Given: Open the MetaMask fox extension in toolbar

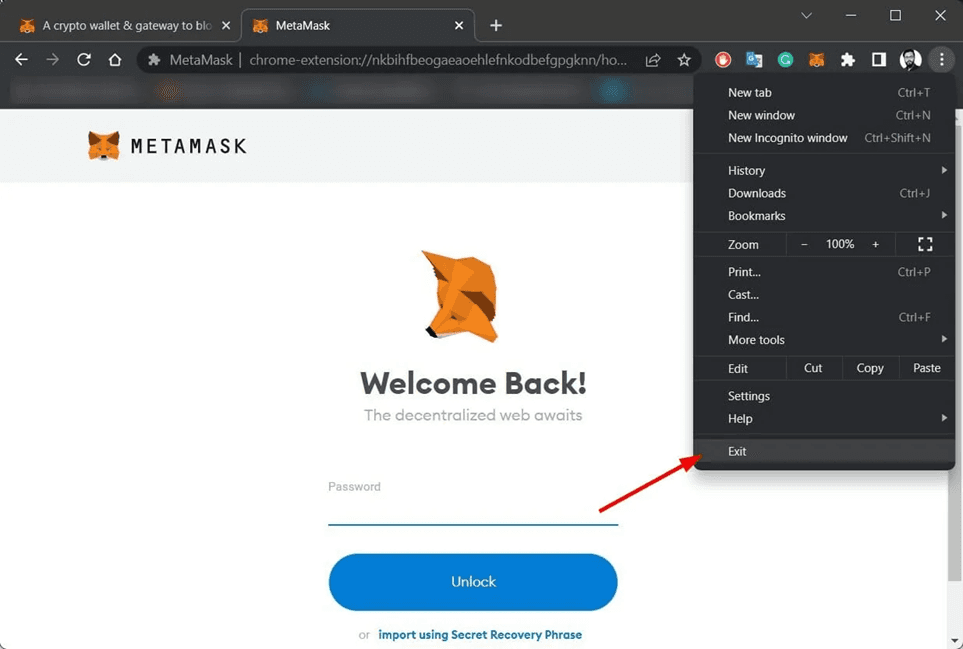Looking at the screenshot, I should [x=816, y=60].
